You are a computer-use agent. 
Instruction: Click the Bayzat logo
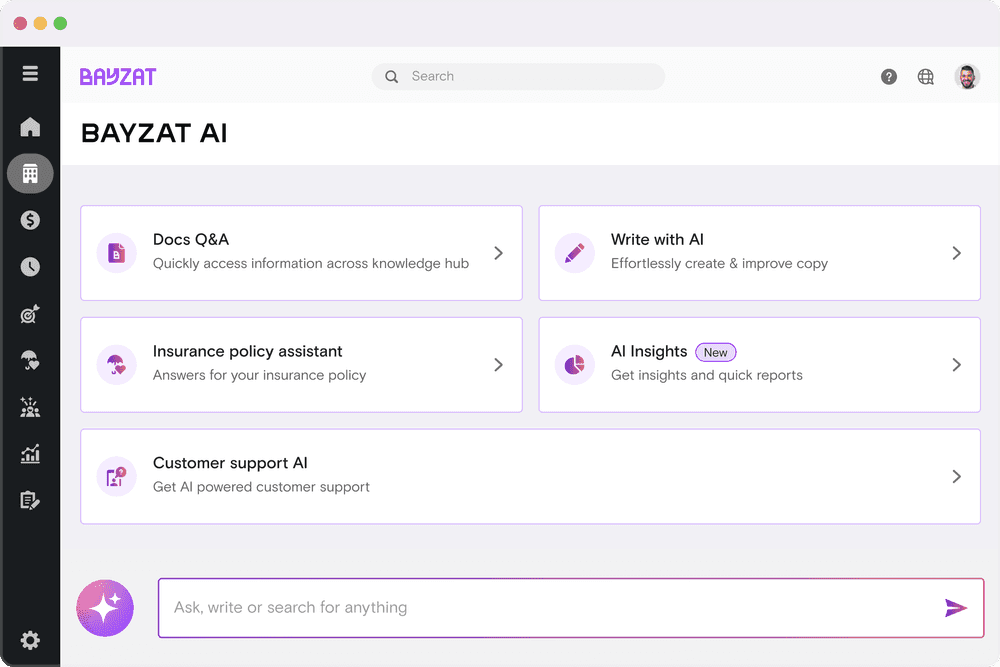tap(118, 77)
